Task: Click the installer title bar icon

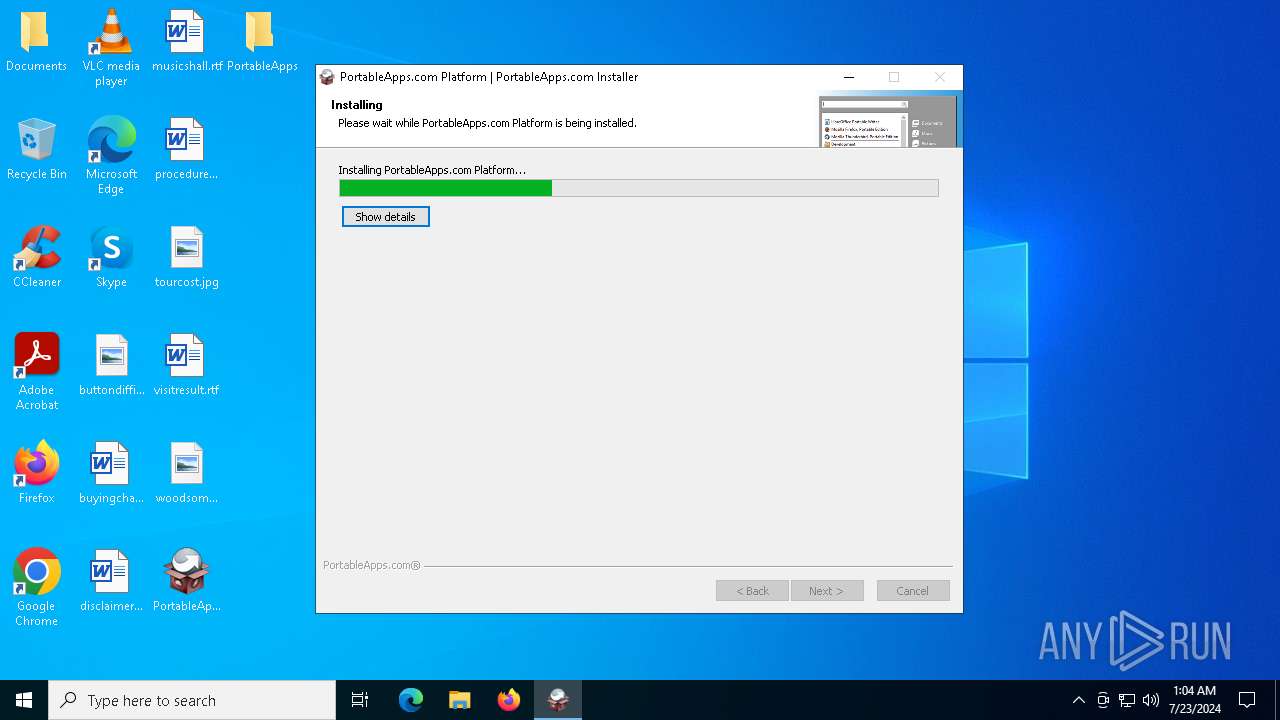Action: [x=327, y=77]
